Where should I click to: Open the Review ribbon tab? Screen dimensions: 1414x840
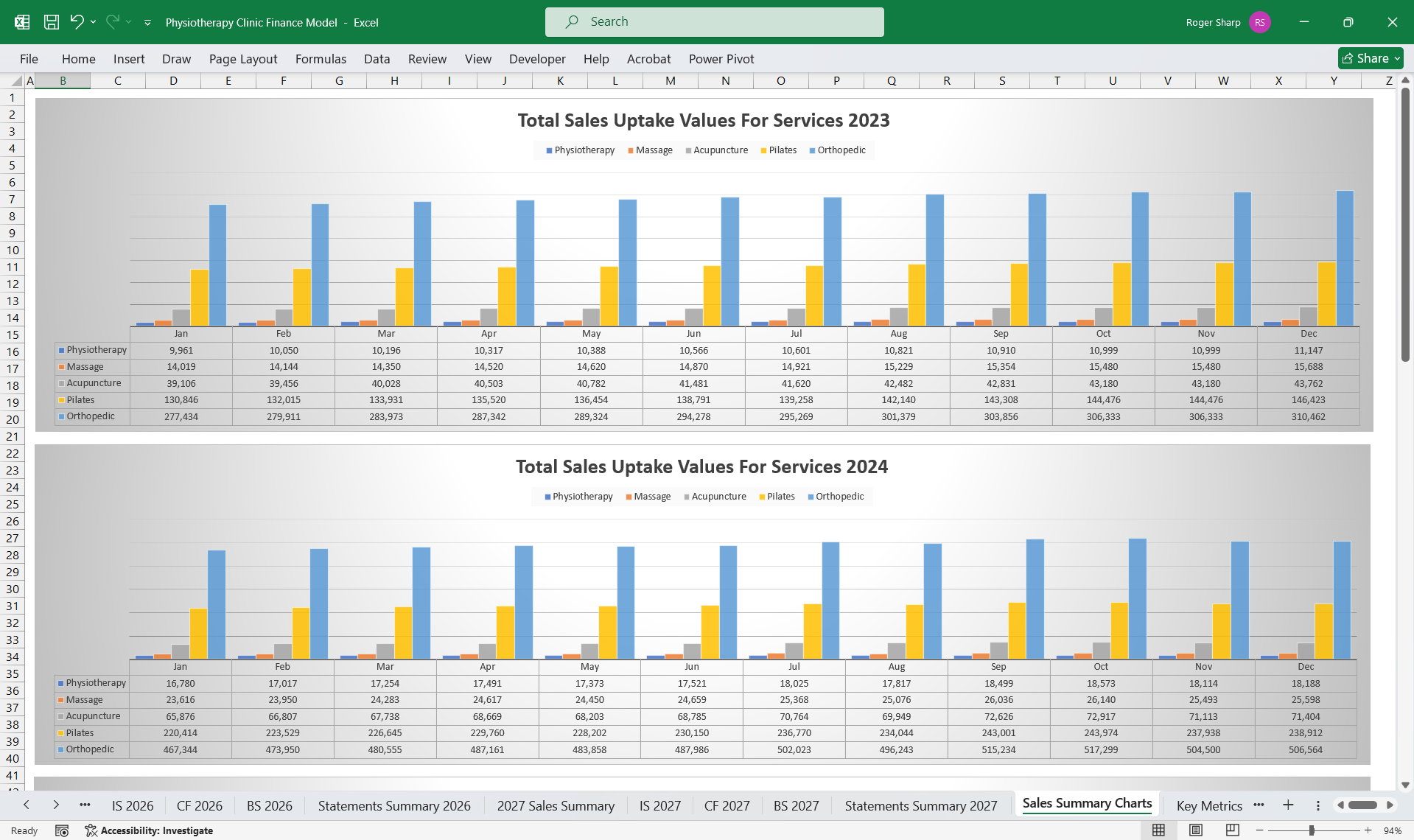[x=427, y=59]
